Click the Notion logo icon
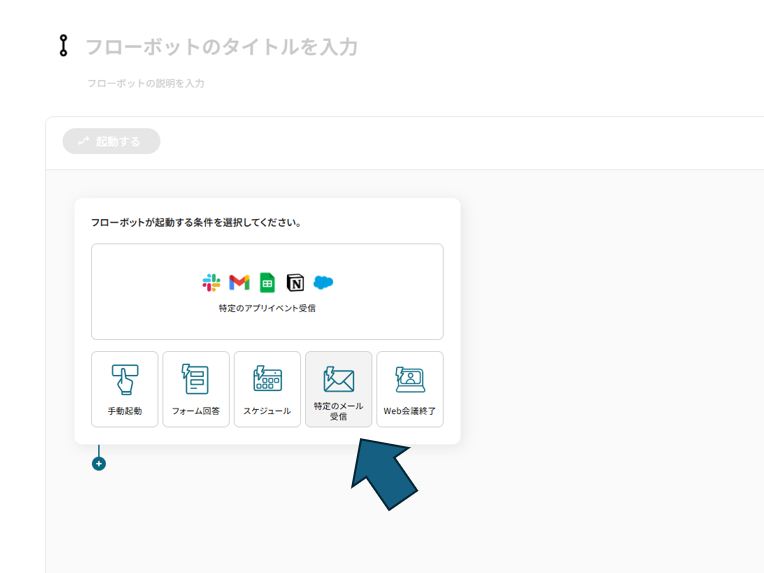Viewport: 764px width, 573px height. 295,282
